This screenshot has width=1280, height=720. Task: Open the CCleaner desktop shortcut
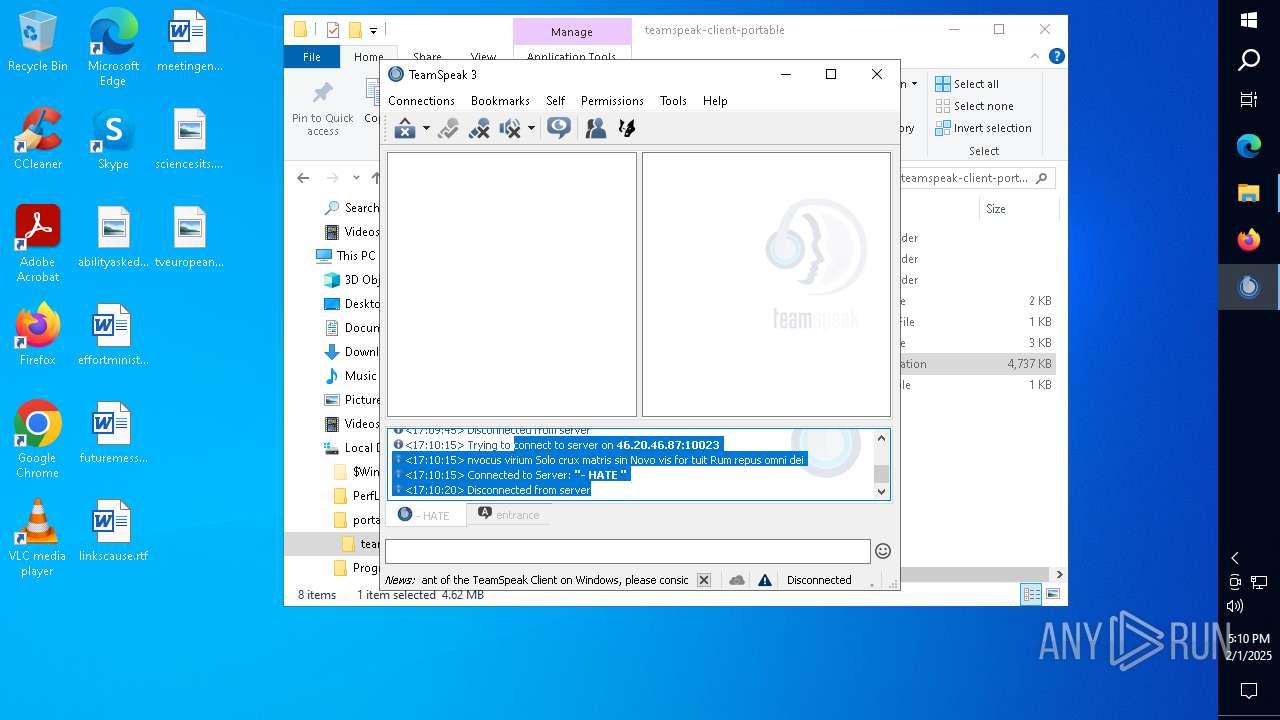pos(37,139)
